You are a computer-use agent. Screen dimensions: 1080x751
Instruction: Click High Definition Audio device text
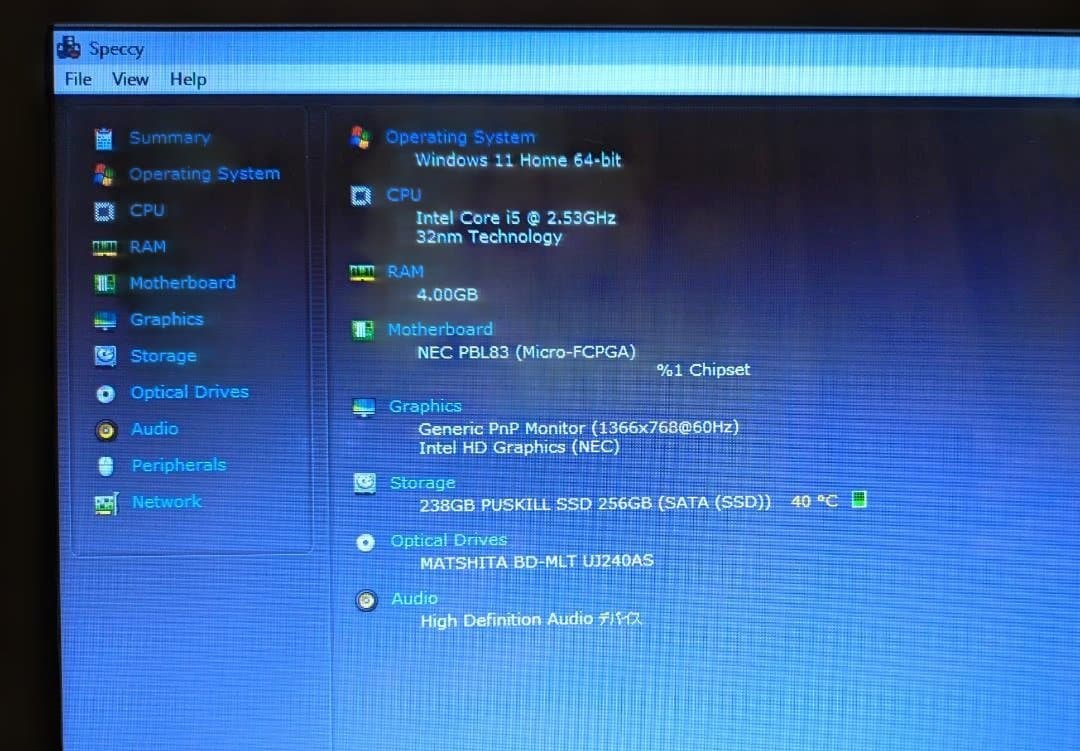click(x=531, y=620)
